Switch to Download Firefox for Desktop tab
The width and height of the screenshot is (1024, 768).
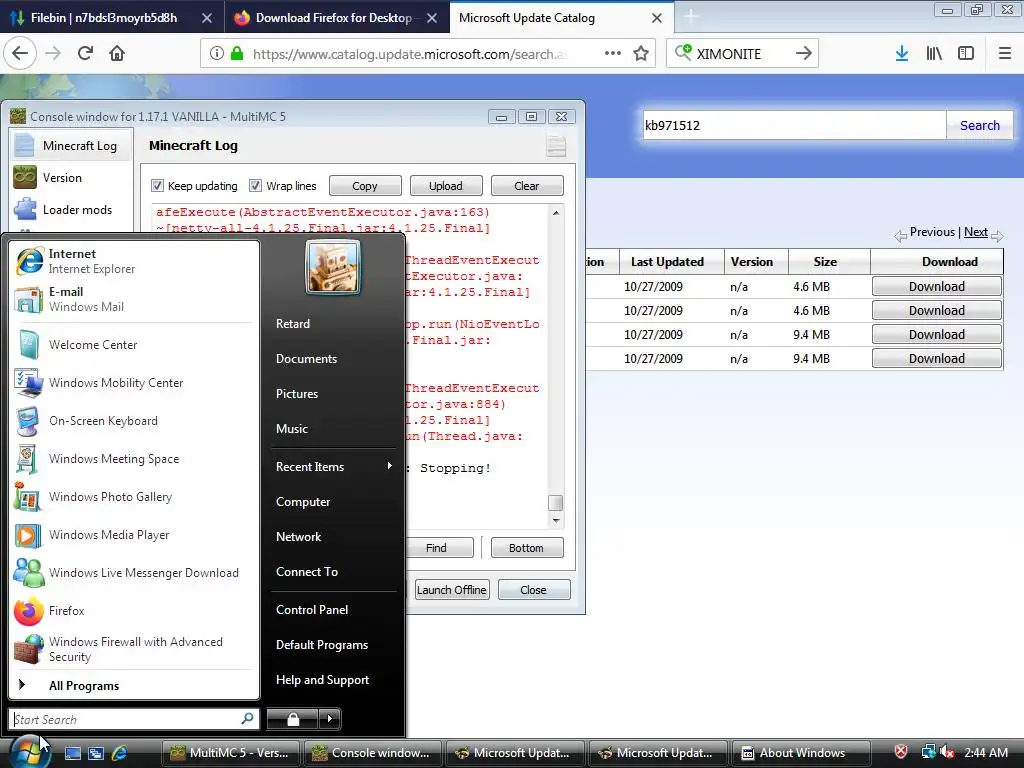click(x=334, y=18)
